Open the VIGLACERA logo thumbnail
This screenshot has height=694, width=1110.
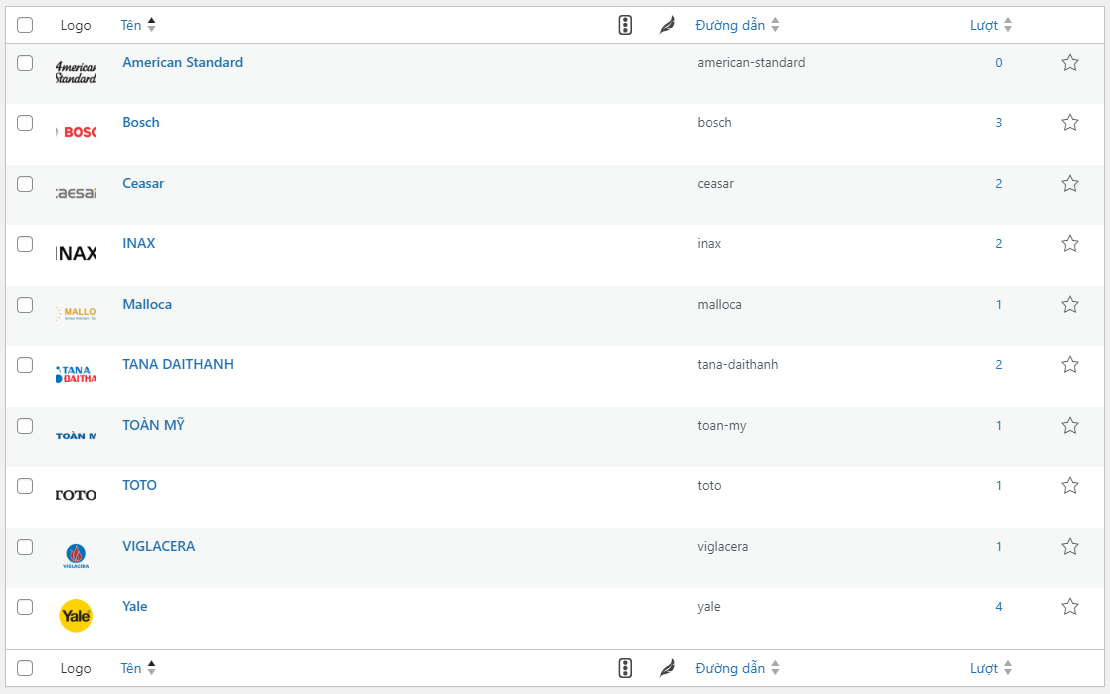click(x=76, y=556)
